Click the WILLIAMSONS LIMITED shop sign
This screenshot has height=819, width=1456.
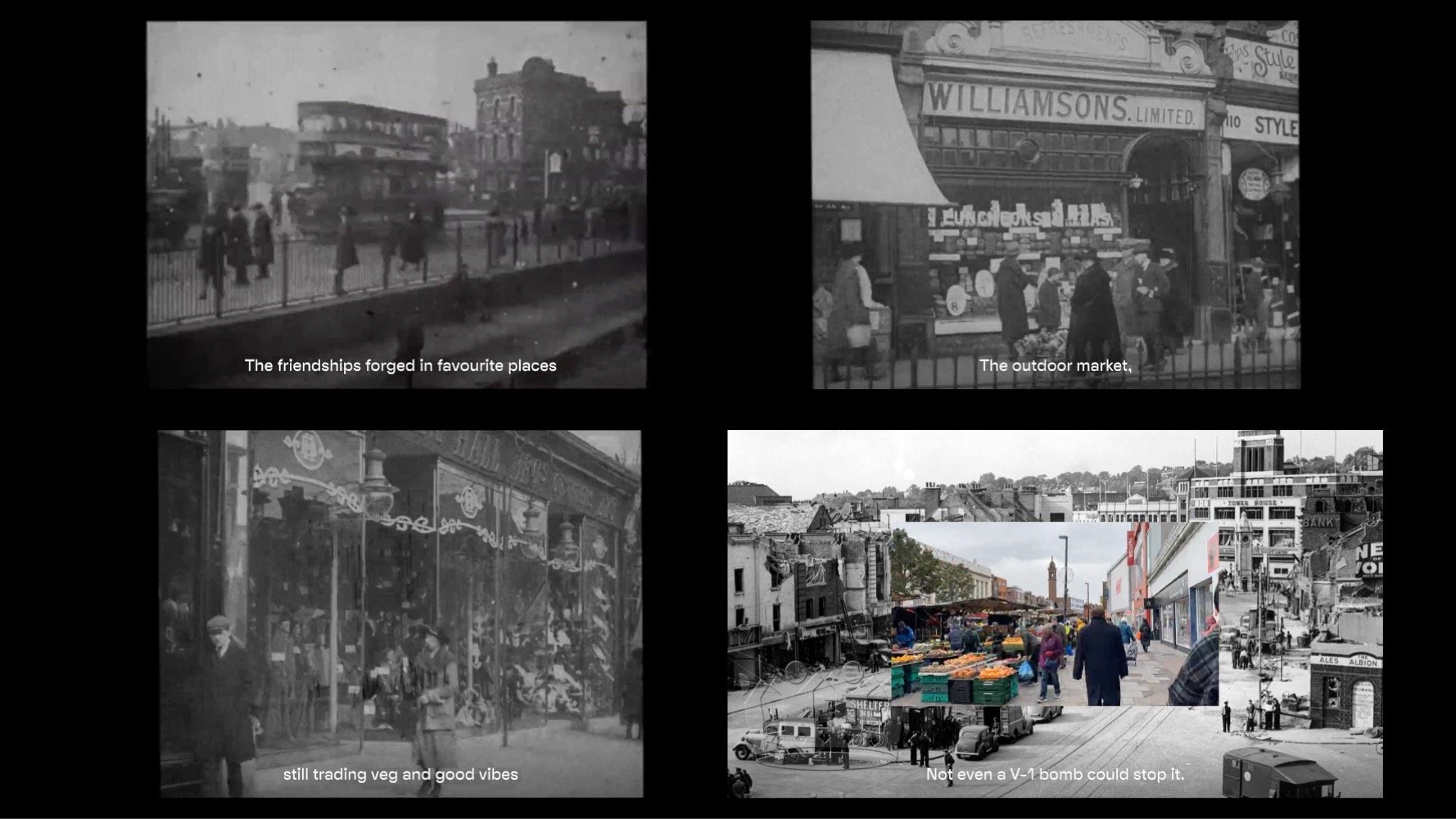click(x=1061, y=105)
